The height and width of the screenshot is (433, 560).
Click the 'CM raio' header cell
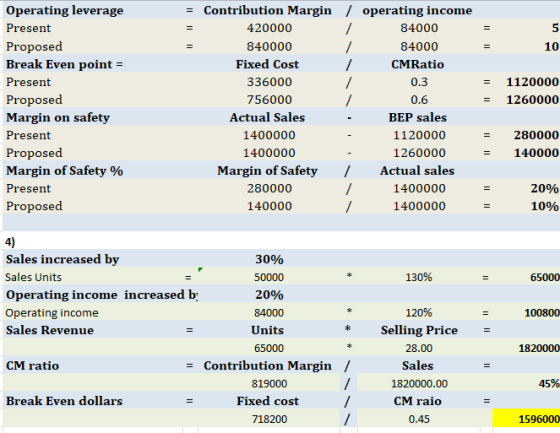point(418,401)
